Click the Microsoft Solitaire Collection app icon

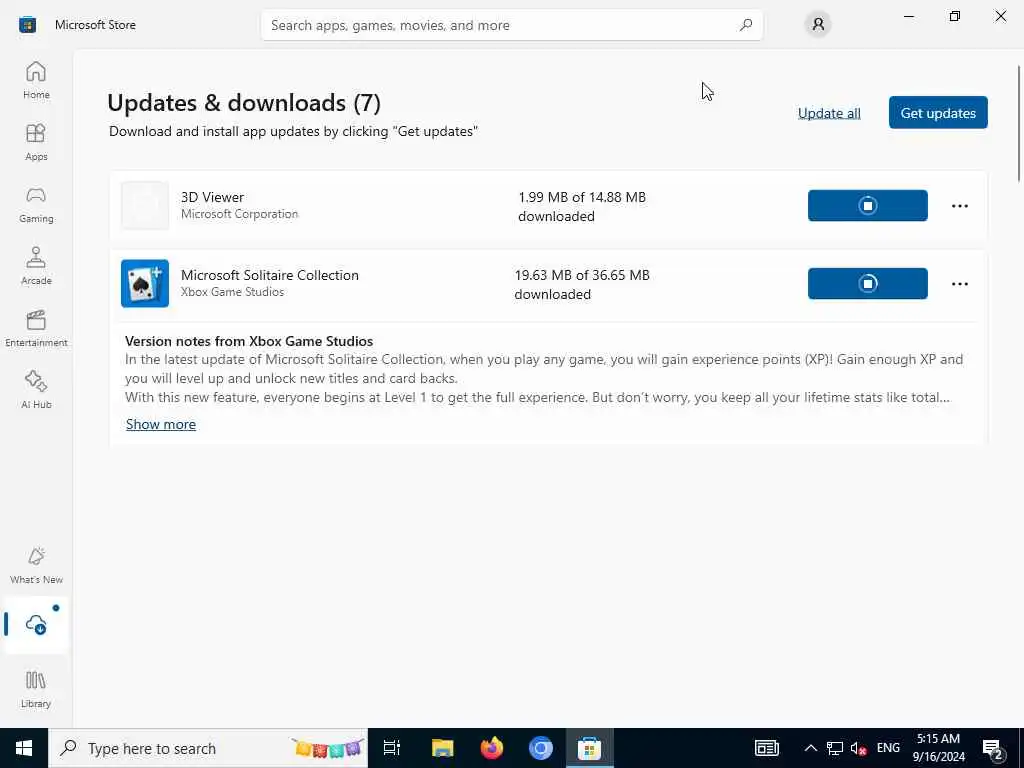[145, 283]
